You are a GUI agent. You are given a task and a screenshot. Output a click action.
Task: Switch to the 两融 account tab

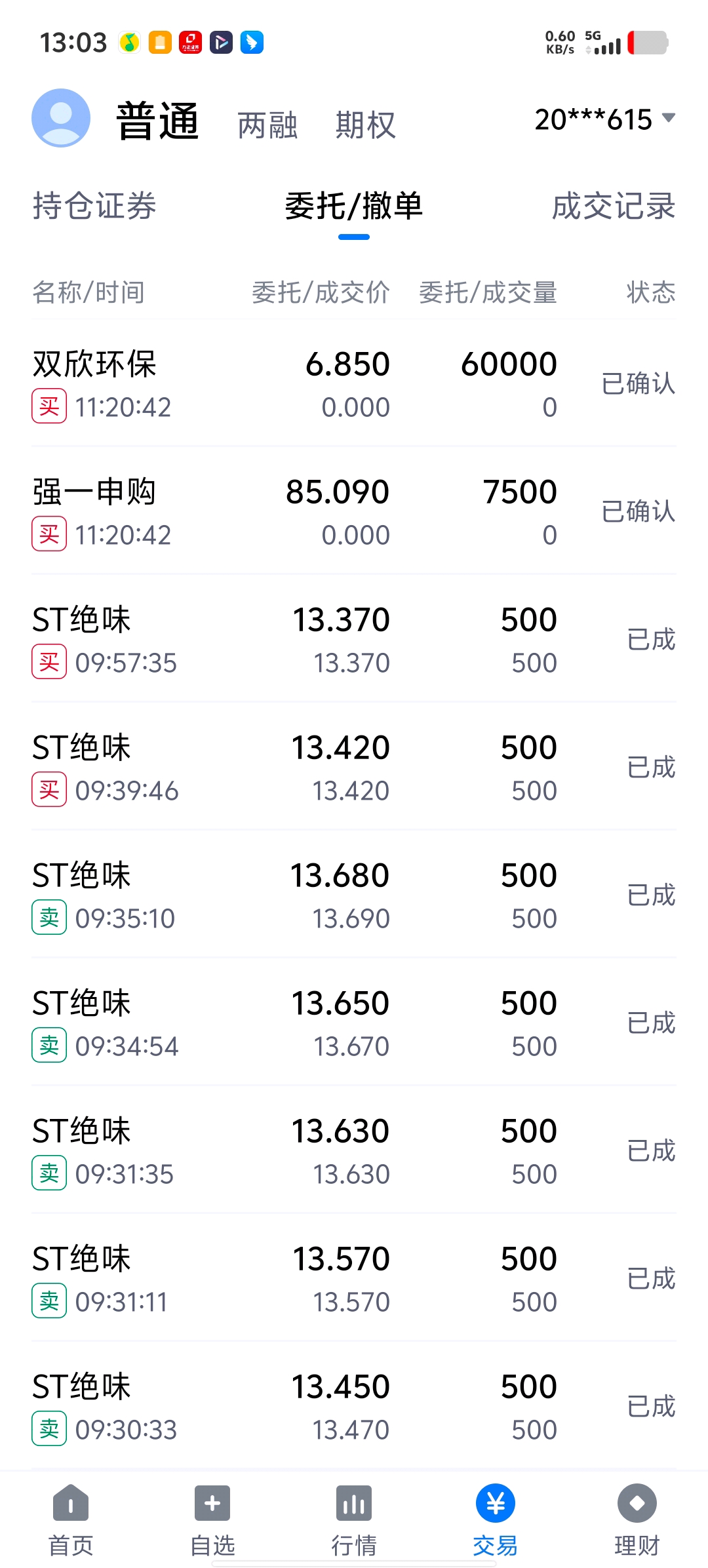[x=267, y=125]
